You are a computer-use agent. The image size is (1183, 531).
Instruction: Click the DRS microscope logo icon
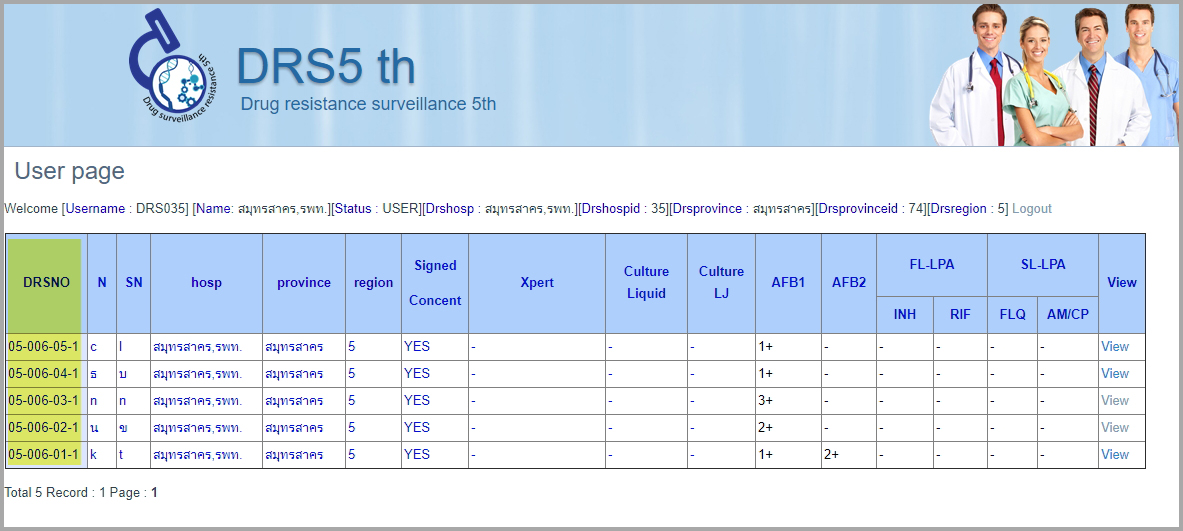pos(172,69)
